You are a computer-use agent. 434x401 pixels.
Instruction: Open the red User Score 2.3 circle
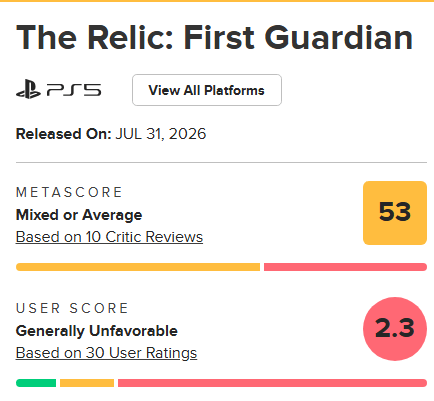pyautogui.click(x=395, y=329)
